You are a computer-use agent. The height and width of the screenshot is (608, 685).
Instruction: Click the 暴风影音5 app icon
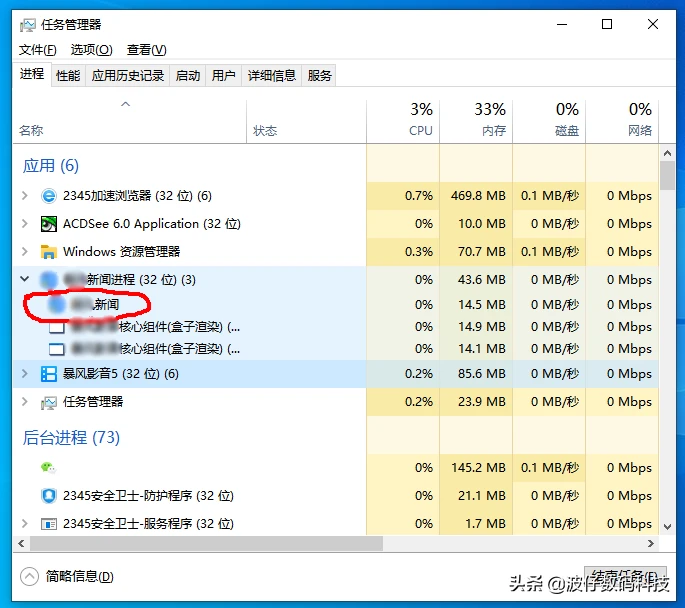(48, 374)
